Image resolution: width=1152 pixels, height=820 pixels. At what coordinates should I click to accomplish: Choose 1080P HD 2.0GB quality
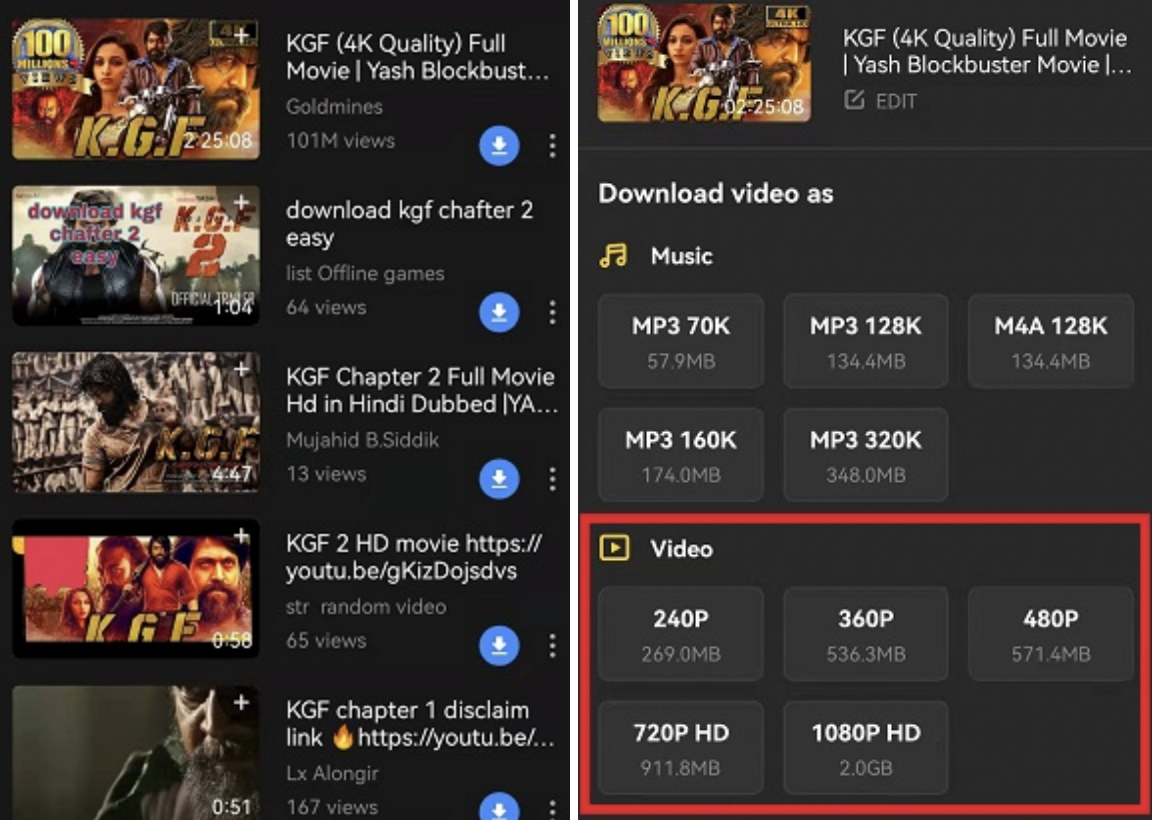tap(865, 748)
